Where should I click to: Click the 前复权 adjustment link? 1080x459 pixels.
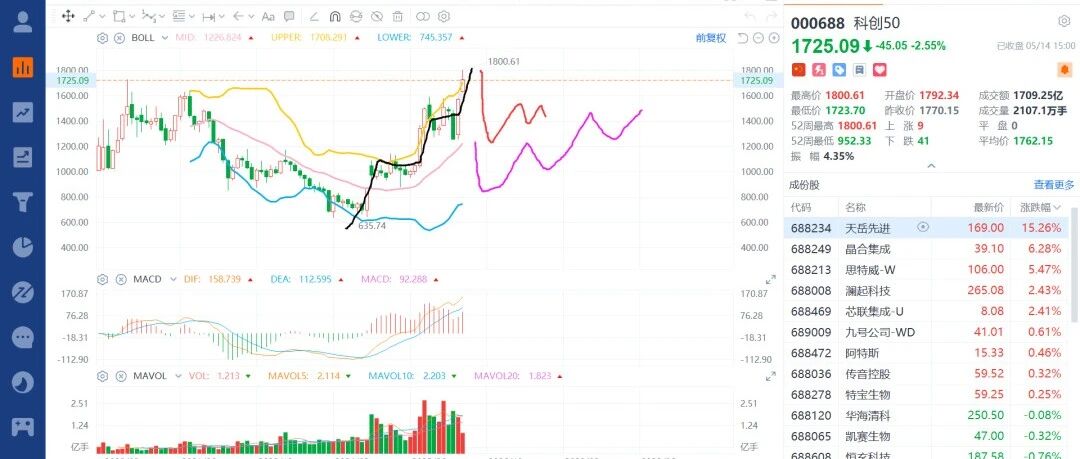coord(711,38)
